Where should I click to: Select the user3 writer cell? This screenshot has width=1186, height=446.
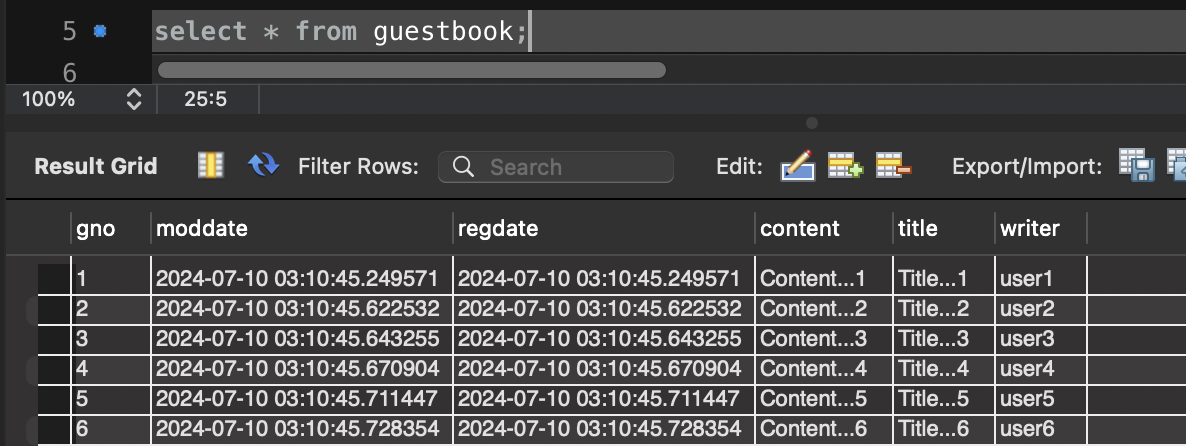tap(1041, 339)
